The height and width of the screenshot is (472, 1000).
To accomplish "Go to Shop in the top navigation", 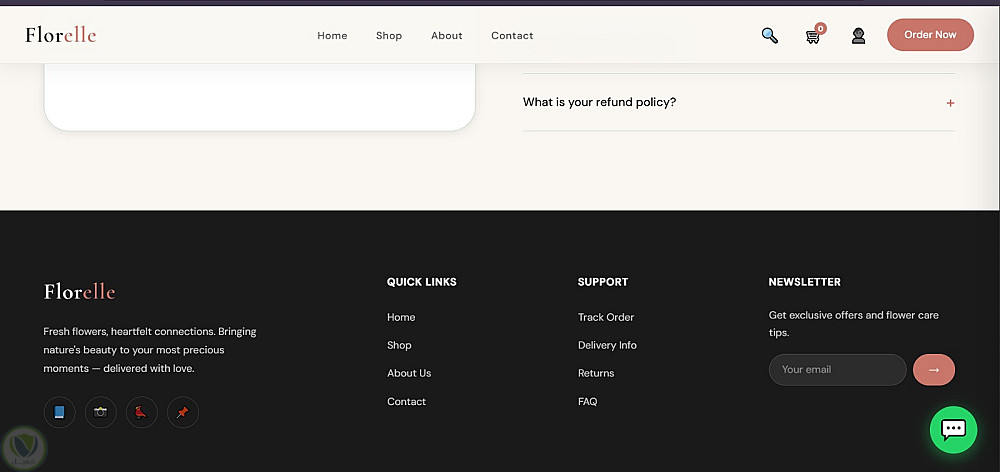I will (x=389, y=36).
